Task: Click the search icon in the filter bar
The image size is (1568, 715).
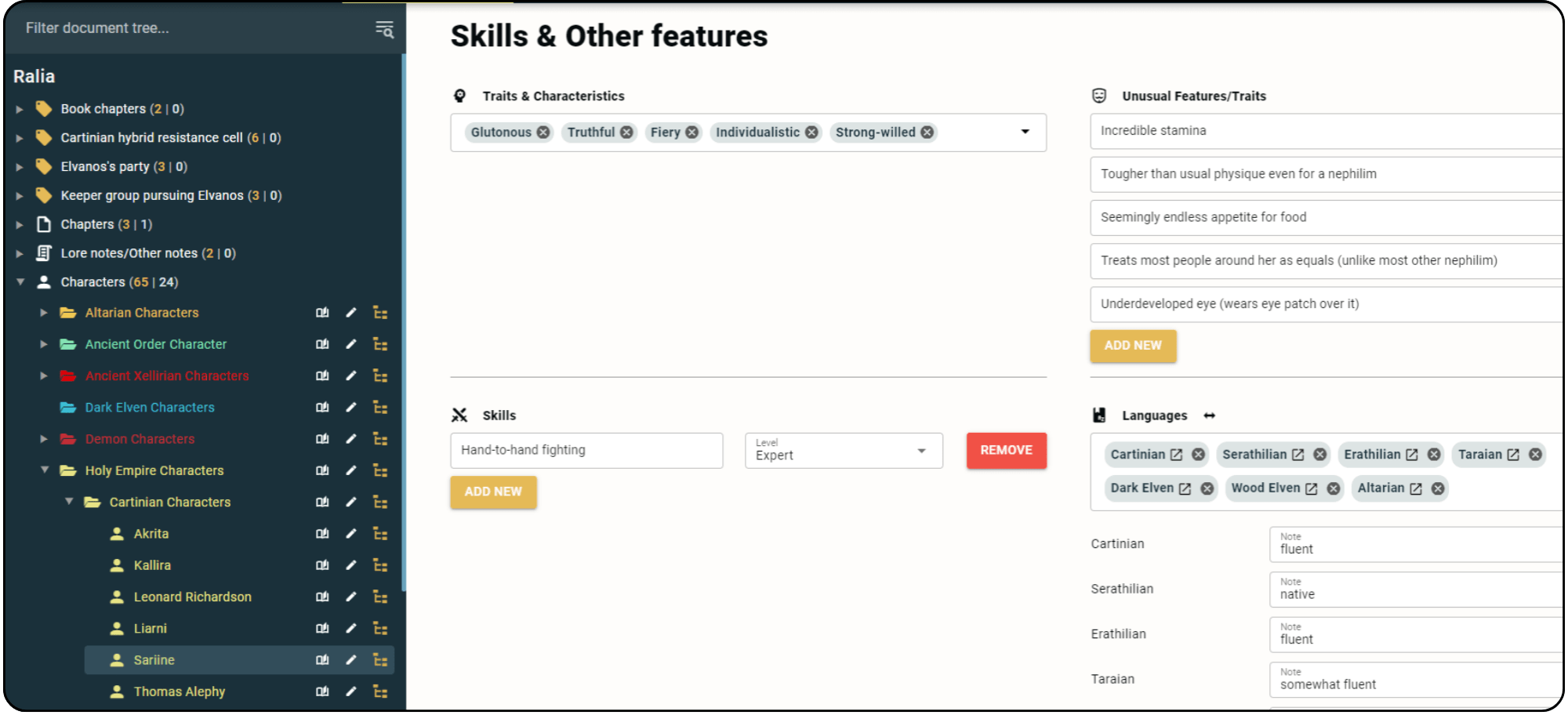Action: point(383,29)
